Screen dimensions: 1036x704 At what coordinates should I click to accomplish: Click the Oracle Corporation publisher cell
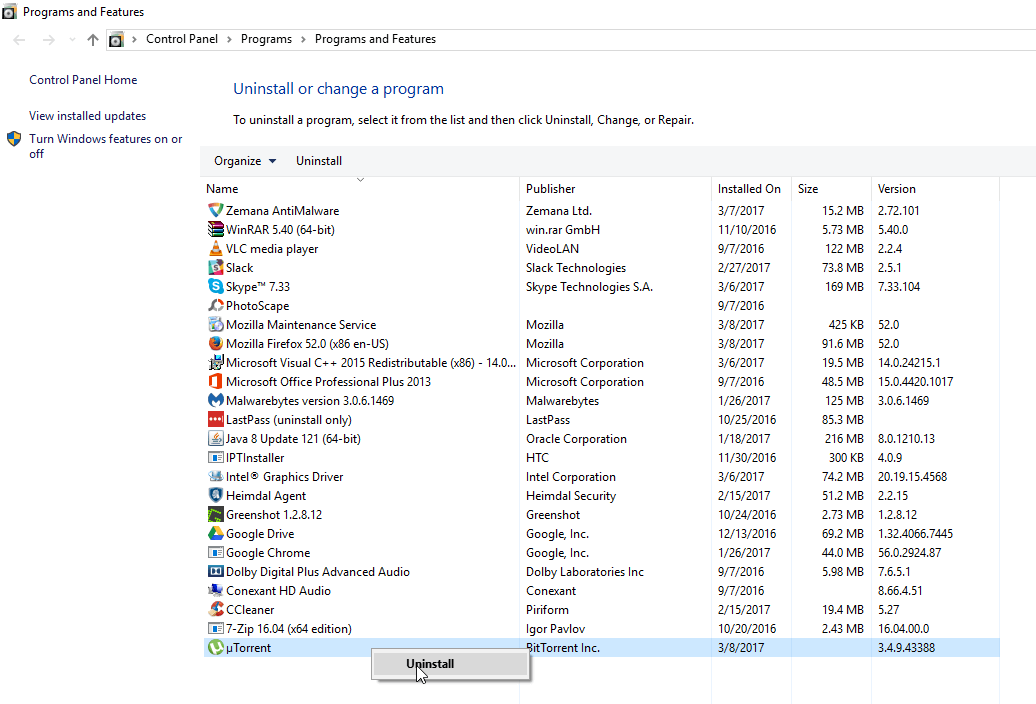click(576, 439)
